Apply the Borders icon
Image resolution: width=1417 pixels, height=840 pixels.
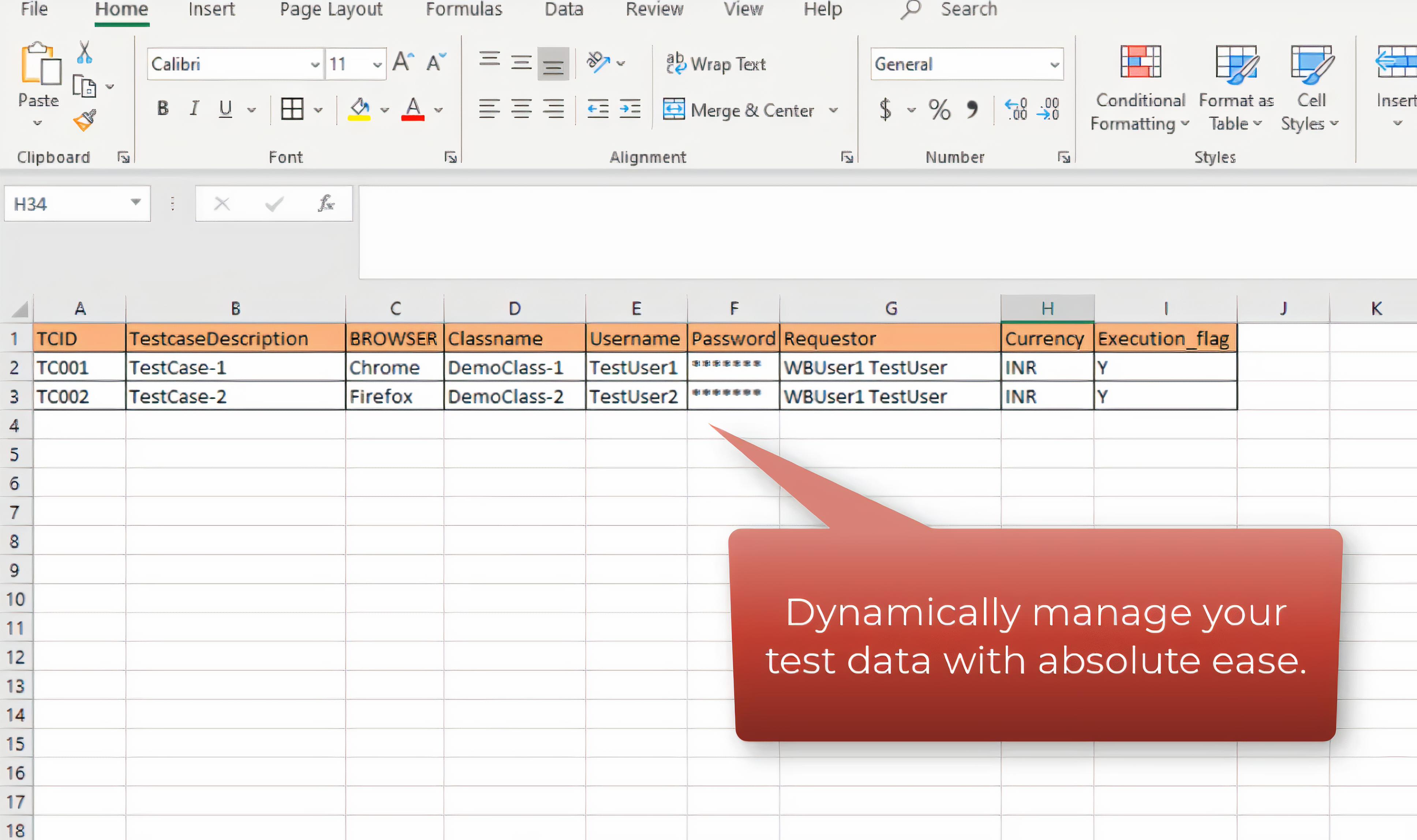[292, 109]
